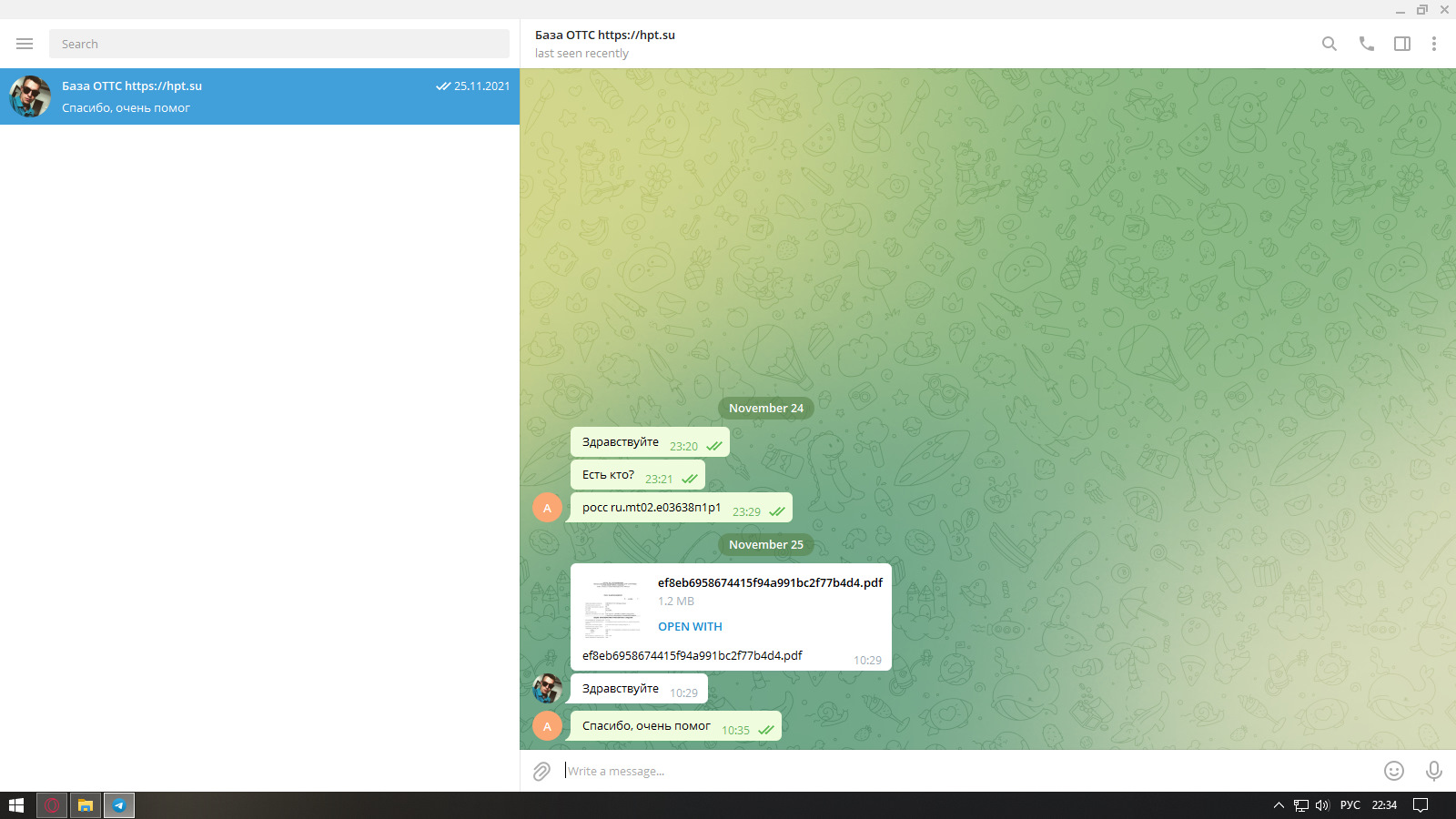
Task: Toggle the right info side panel
Action: [x=1402, y=44]
